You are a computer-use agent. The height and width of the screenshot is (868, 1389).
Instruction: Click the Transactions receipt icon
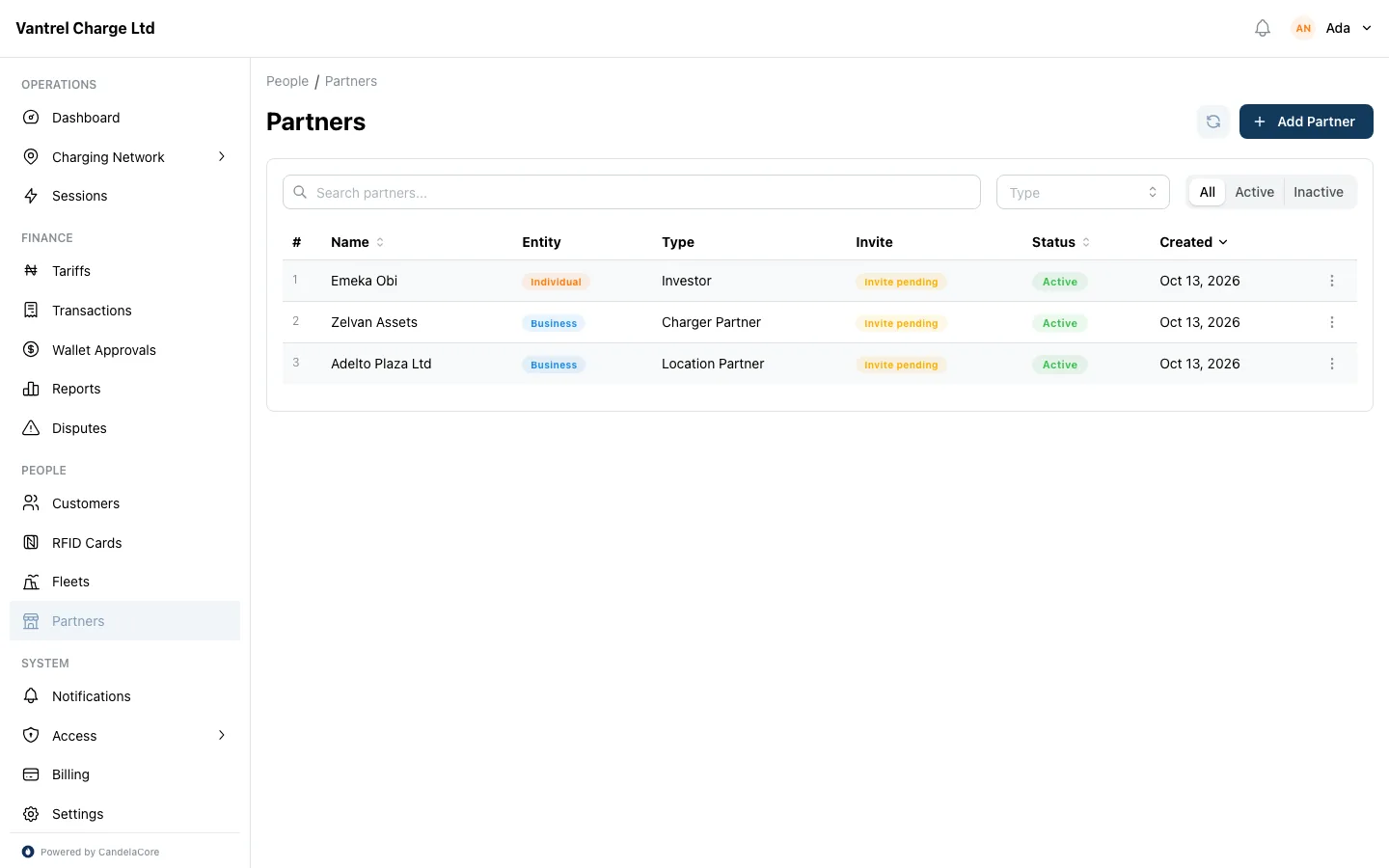31,311
